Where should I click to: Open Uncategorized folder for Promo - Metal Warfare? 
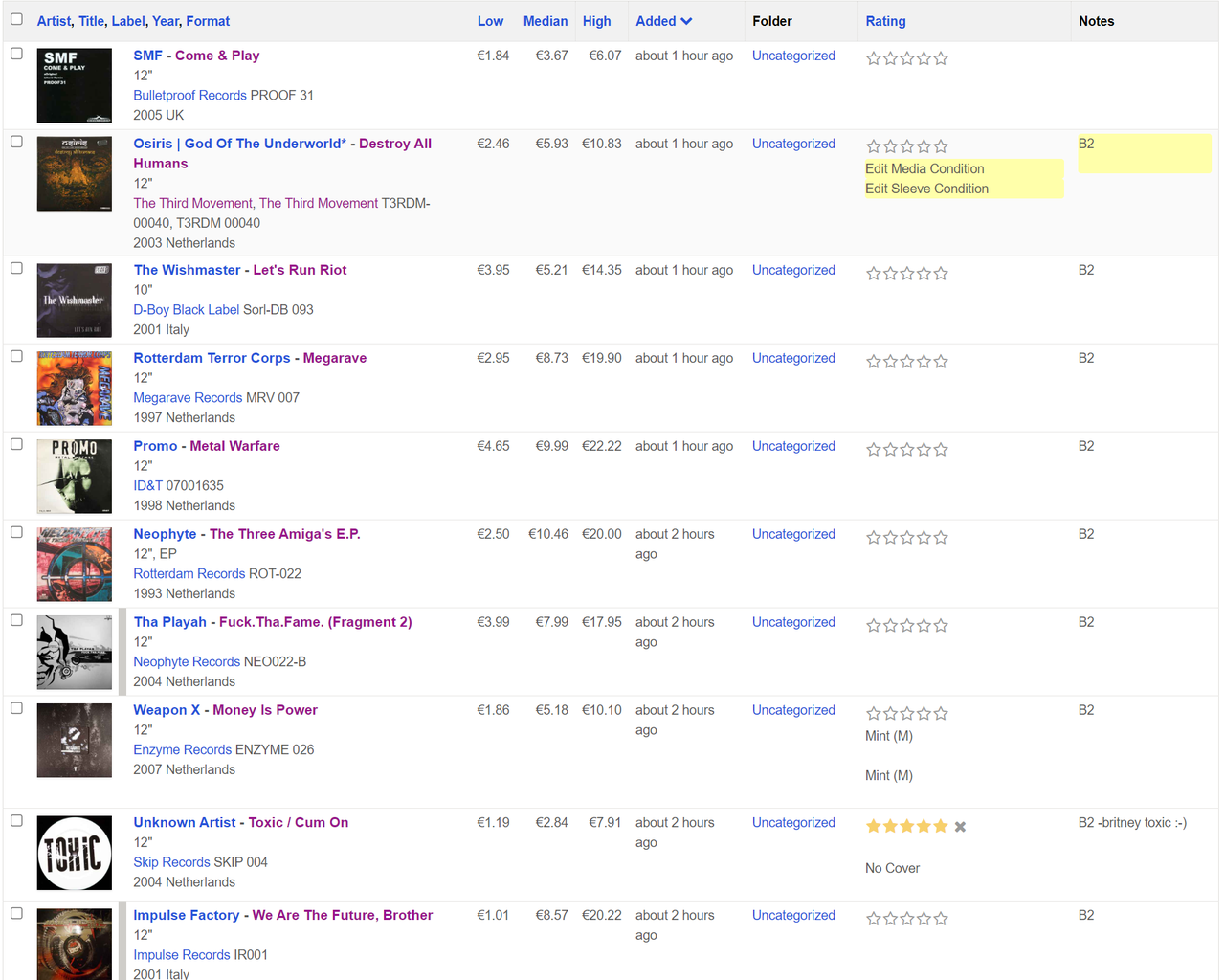pyautogui.click(x=792, y=446)
